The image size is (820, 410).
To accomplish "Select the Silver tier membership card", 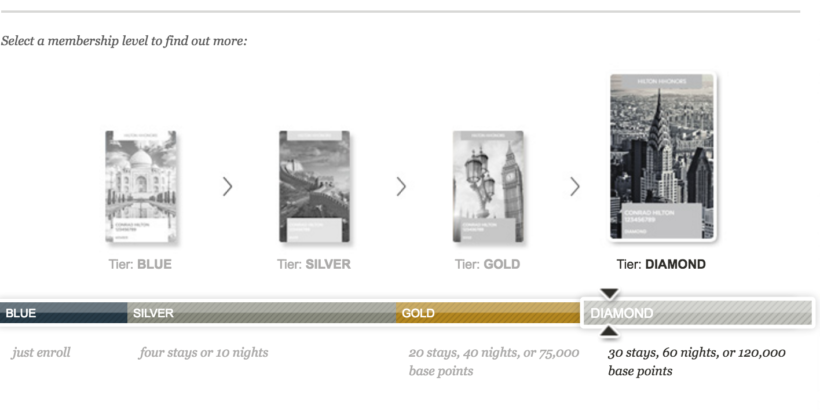I will click(x=314, y=187).
